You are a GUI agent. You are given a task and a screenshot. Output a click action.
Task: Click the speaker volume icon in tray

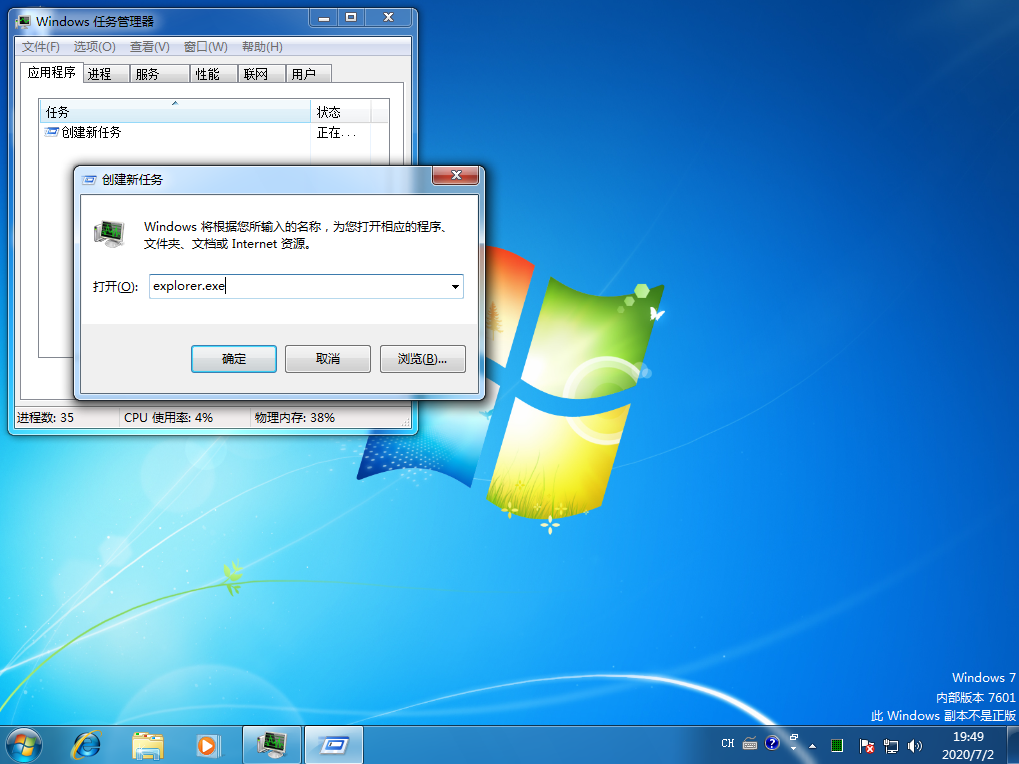[x=915, y=745]
